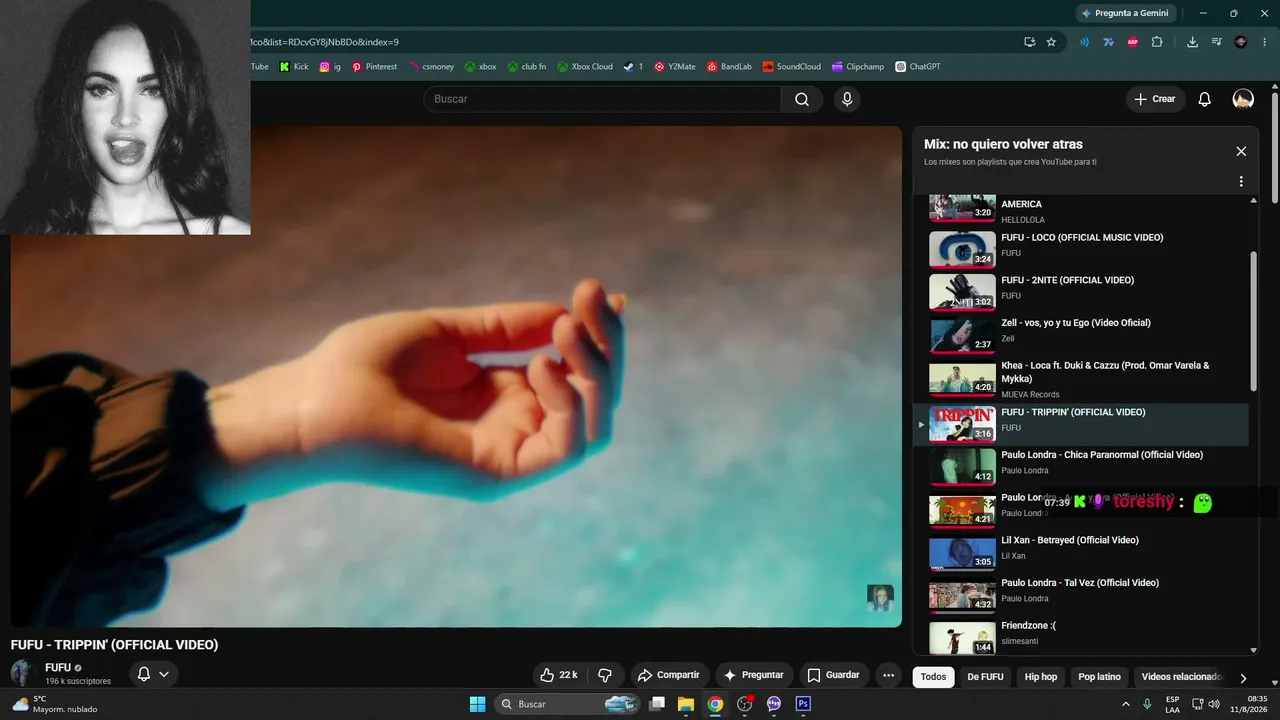Open the SoundCloud bookmark
The height and width of the screenshot is (720, 1280).
pos(791,67)
